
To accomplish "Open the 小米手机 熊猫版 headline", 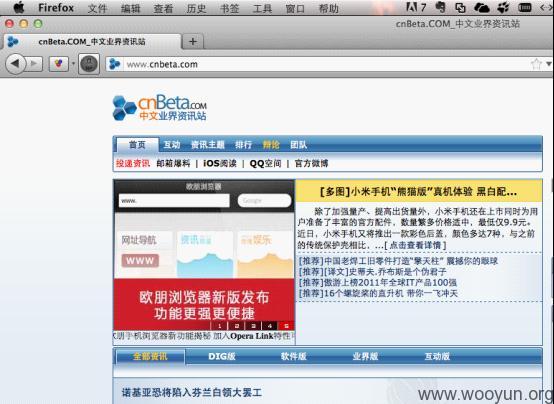I will [x=418, y=192].
